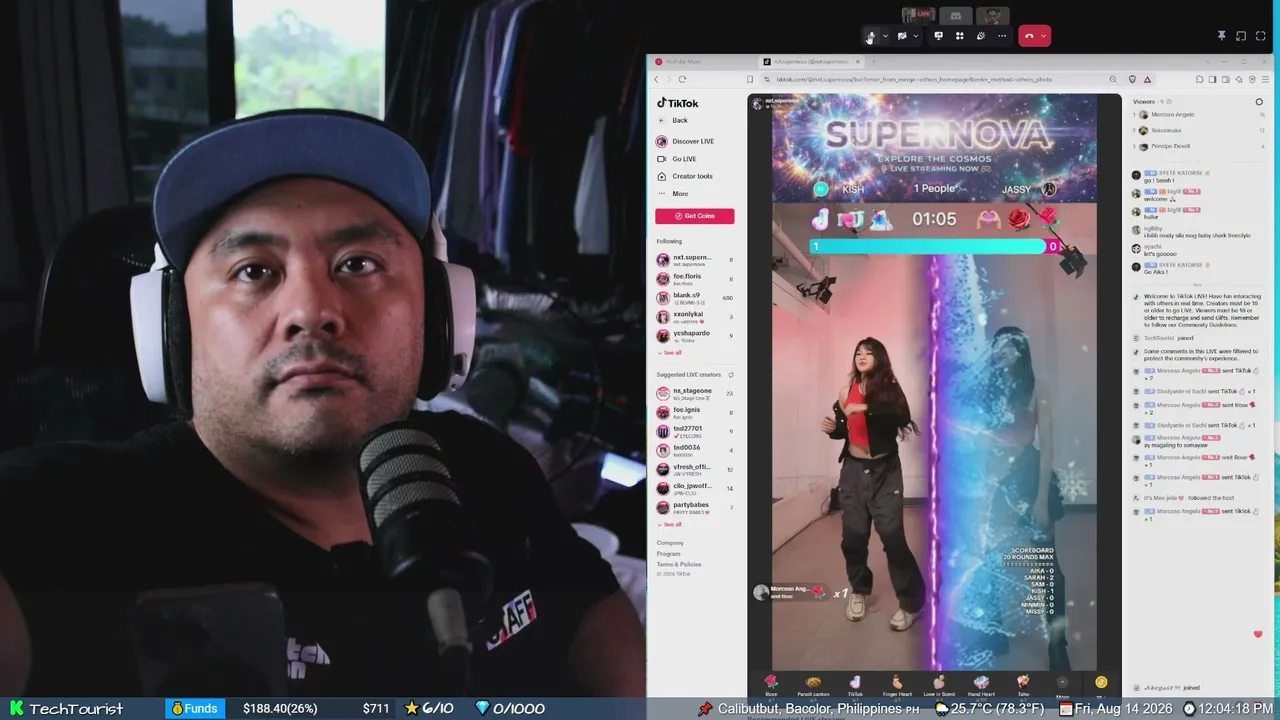Screen dimensions: 1280x720
Task: Click Back in TikTok sidebar
Action: [x=679, y=120]
